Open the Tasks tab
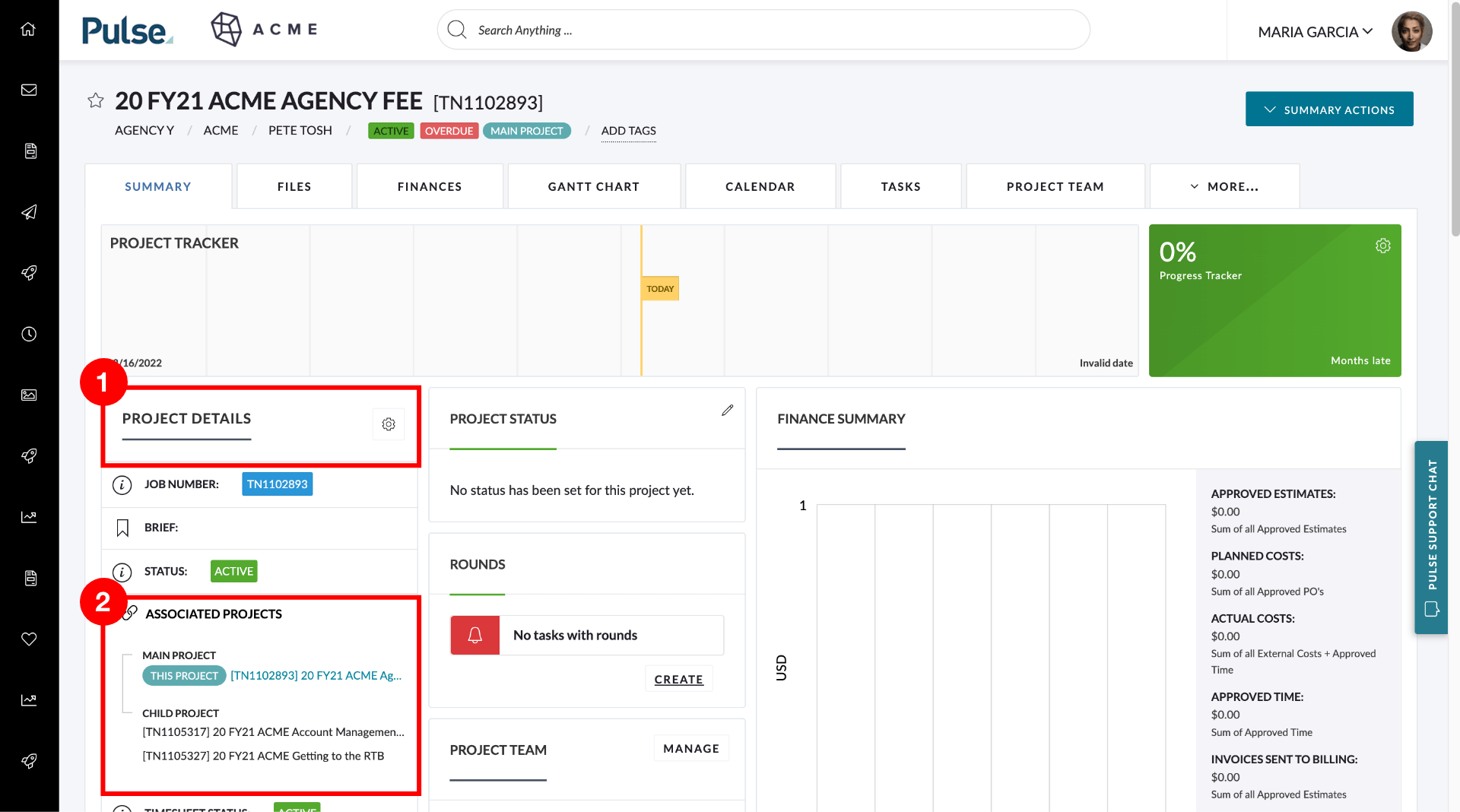The image size is (1460, 812). pos(901,186)
